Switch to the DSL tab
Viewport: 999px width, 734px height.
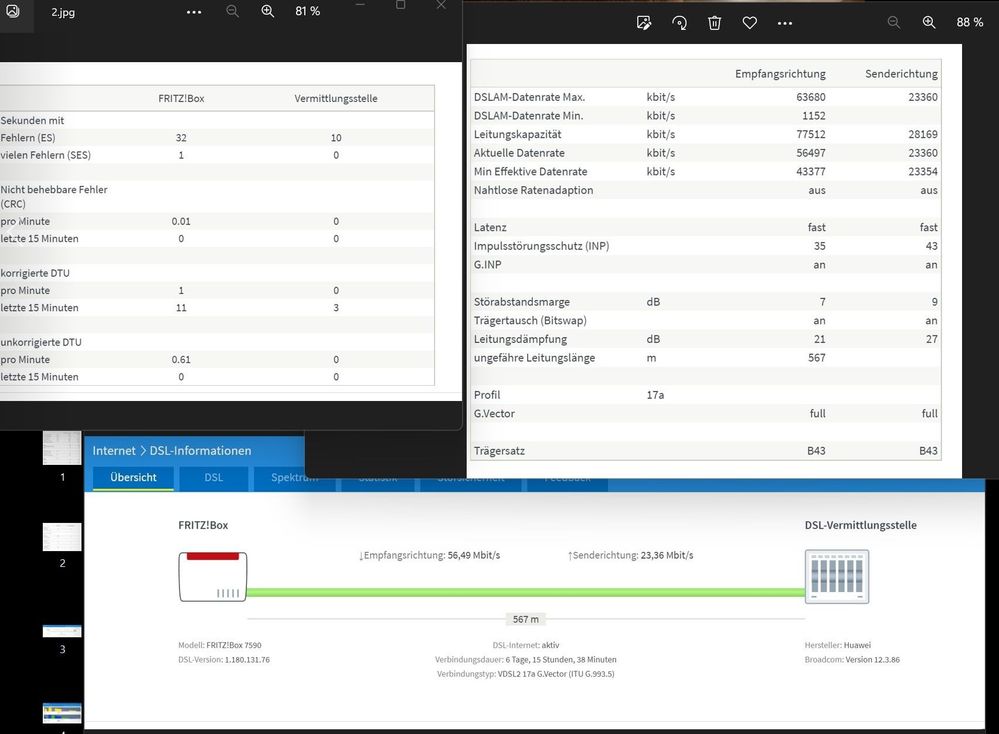213,477
